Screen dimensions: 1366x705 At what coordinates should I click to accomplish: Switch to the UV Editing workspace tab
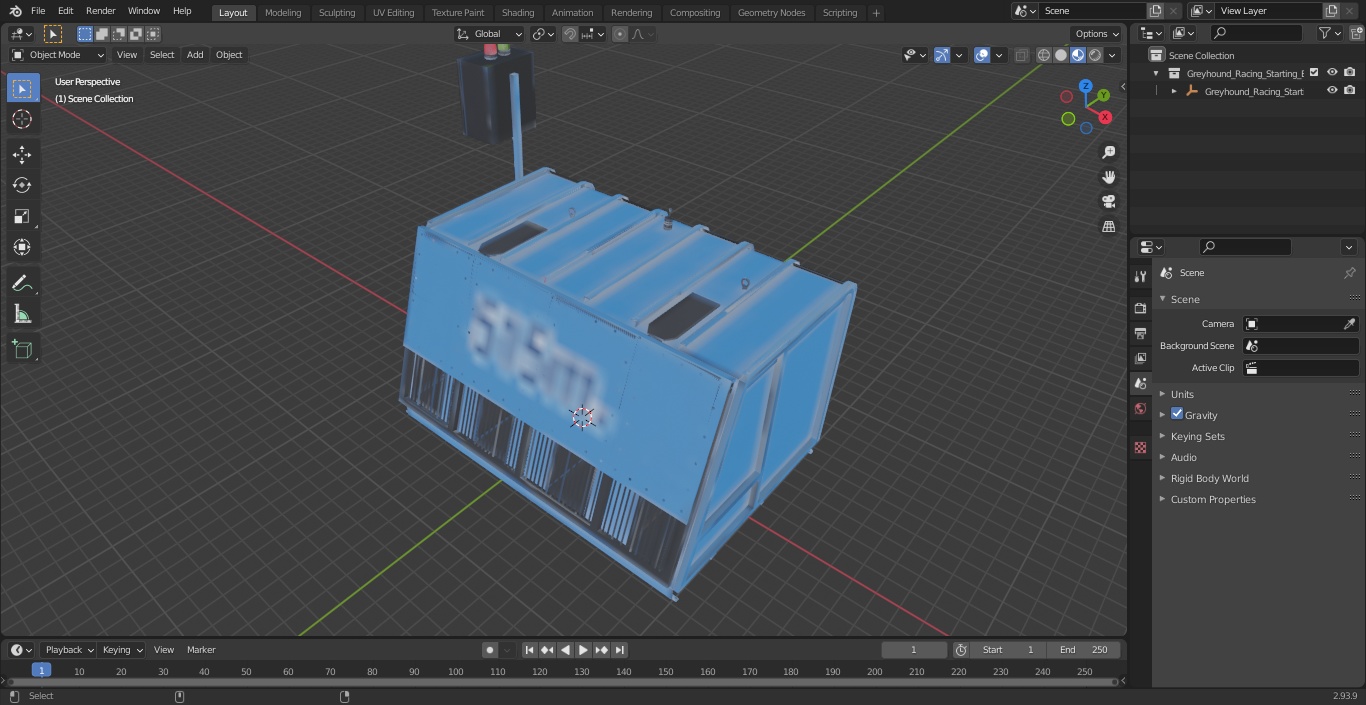393,12
